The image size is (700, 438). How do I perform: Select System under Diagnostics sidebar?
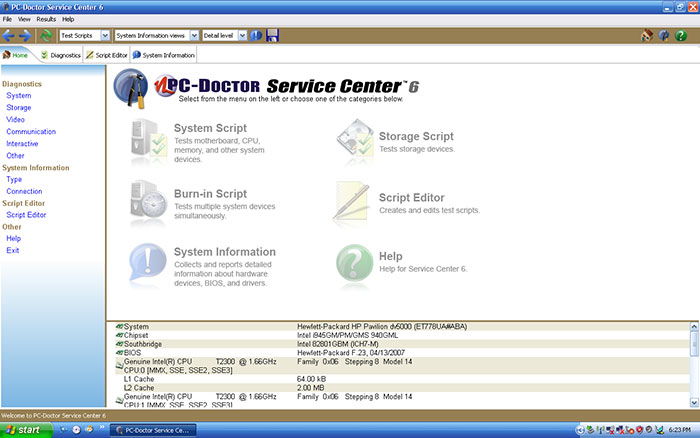click(x=19, y=96)
